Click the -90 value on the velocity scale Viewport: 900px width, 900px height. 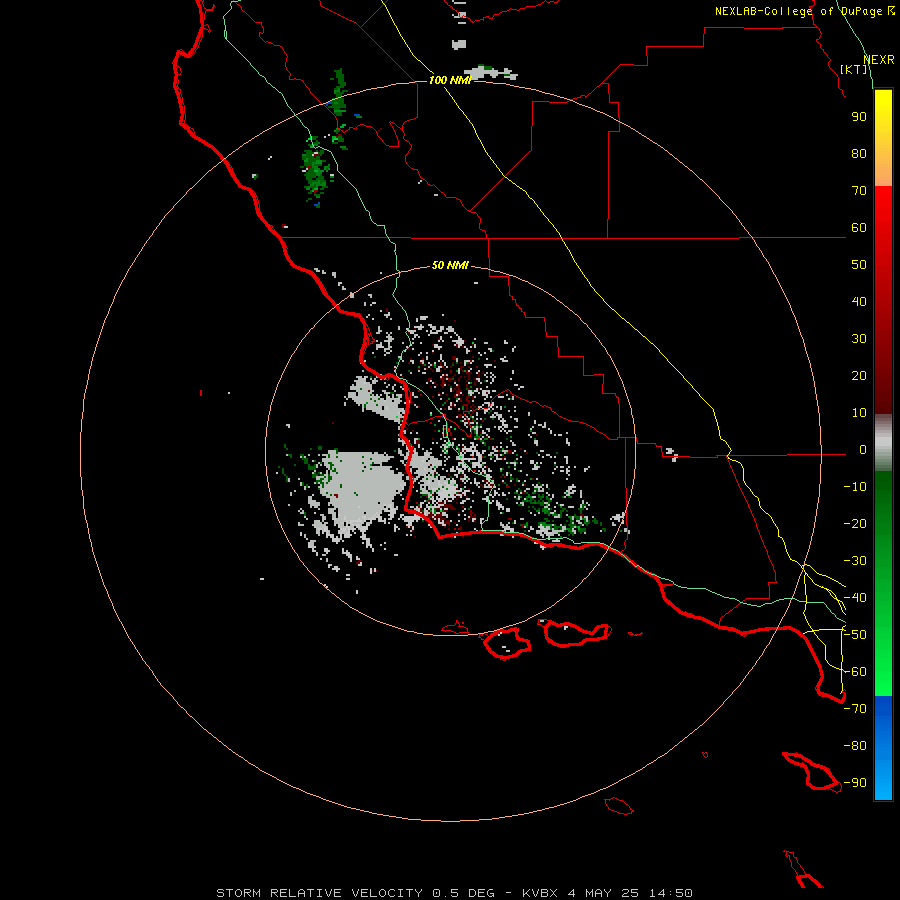pos(855,783)
